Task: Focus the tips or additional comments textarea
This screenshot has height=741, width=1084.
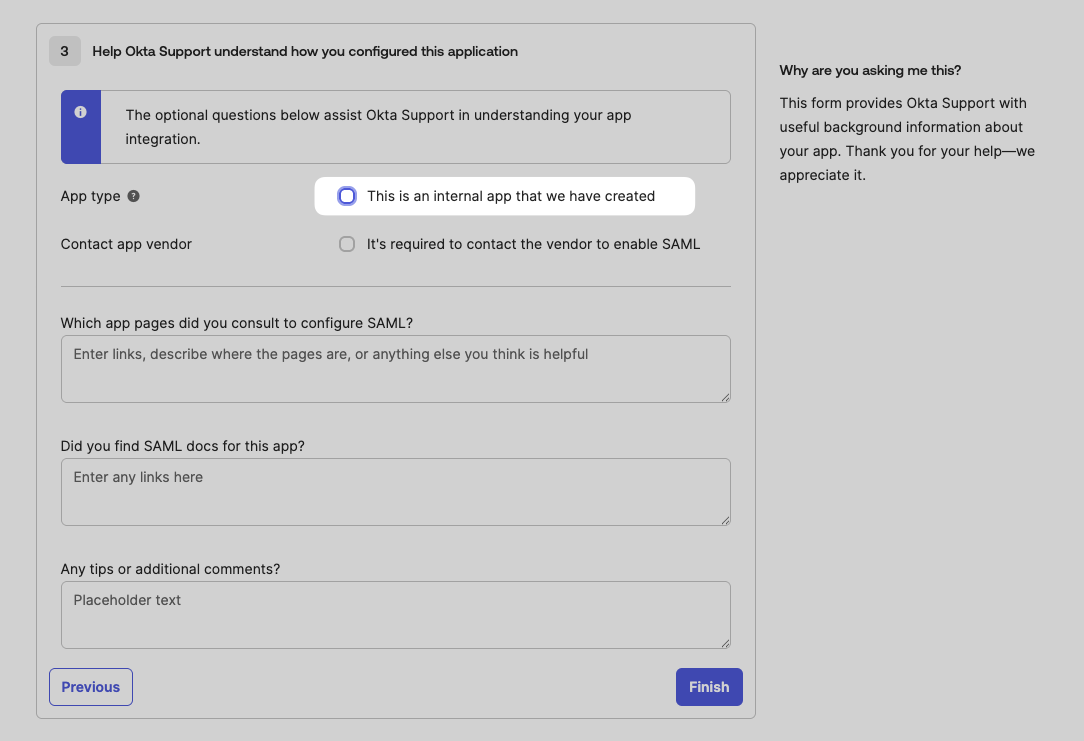Action: click(395, 615)
